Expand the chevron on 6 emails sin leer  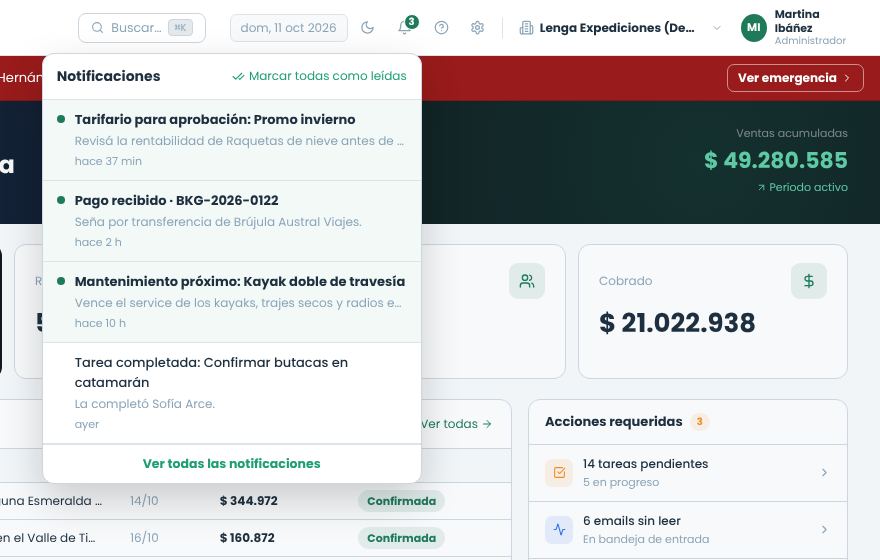824,530
